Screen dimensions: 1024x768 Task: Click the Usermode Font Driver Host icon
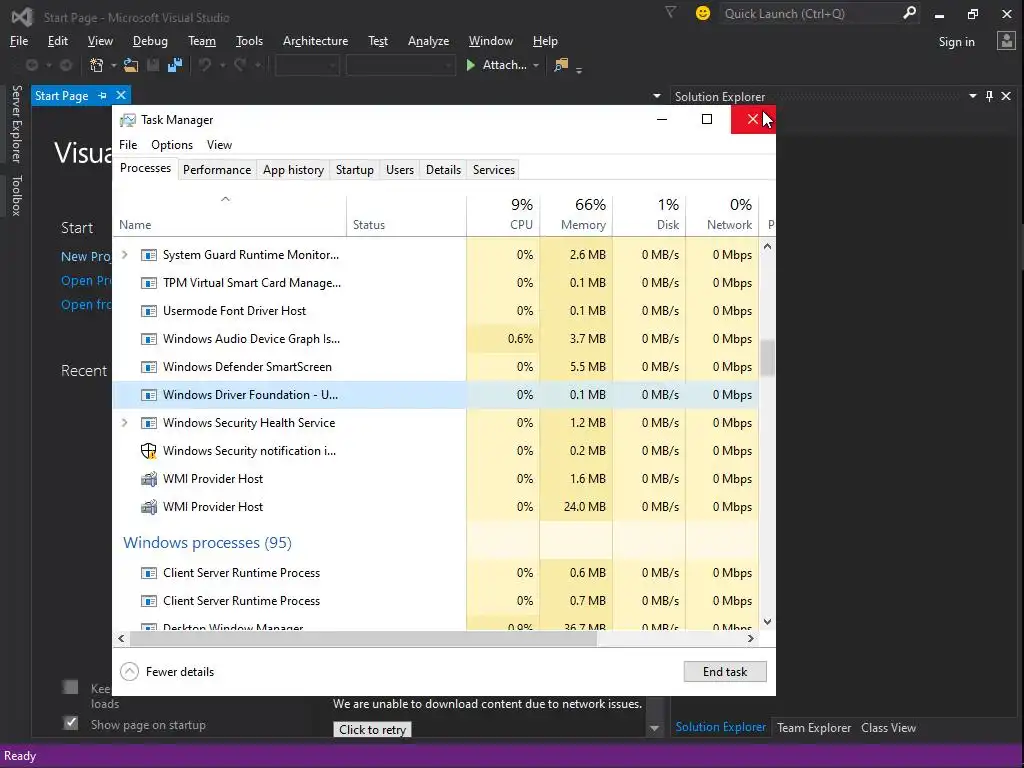[x=149, y=311]
